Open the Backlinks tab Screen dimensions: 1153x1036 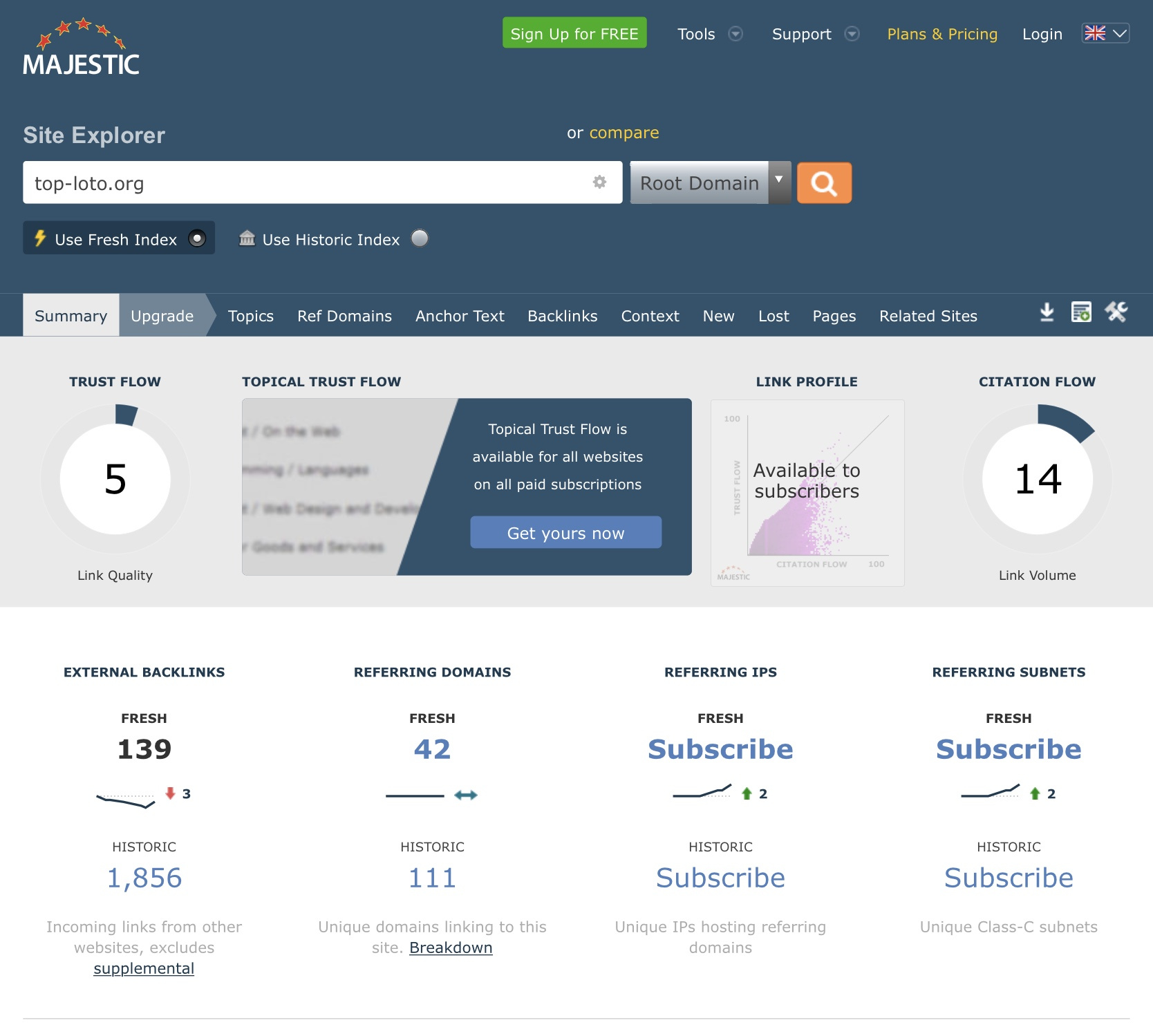point(563,316)
